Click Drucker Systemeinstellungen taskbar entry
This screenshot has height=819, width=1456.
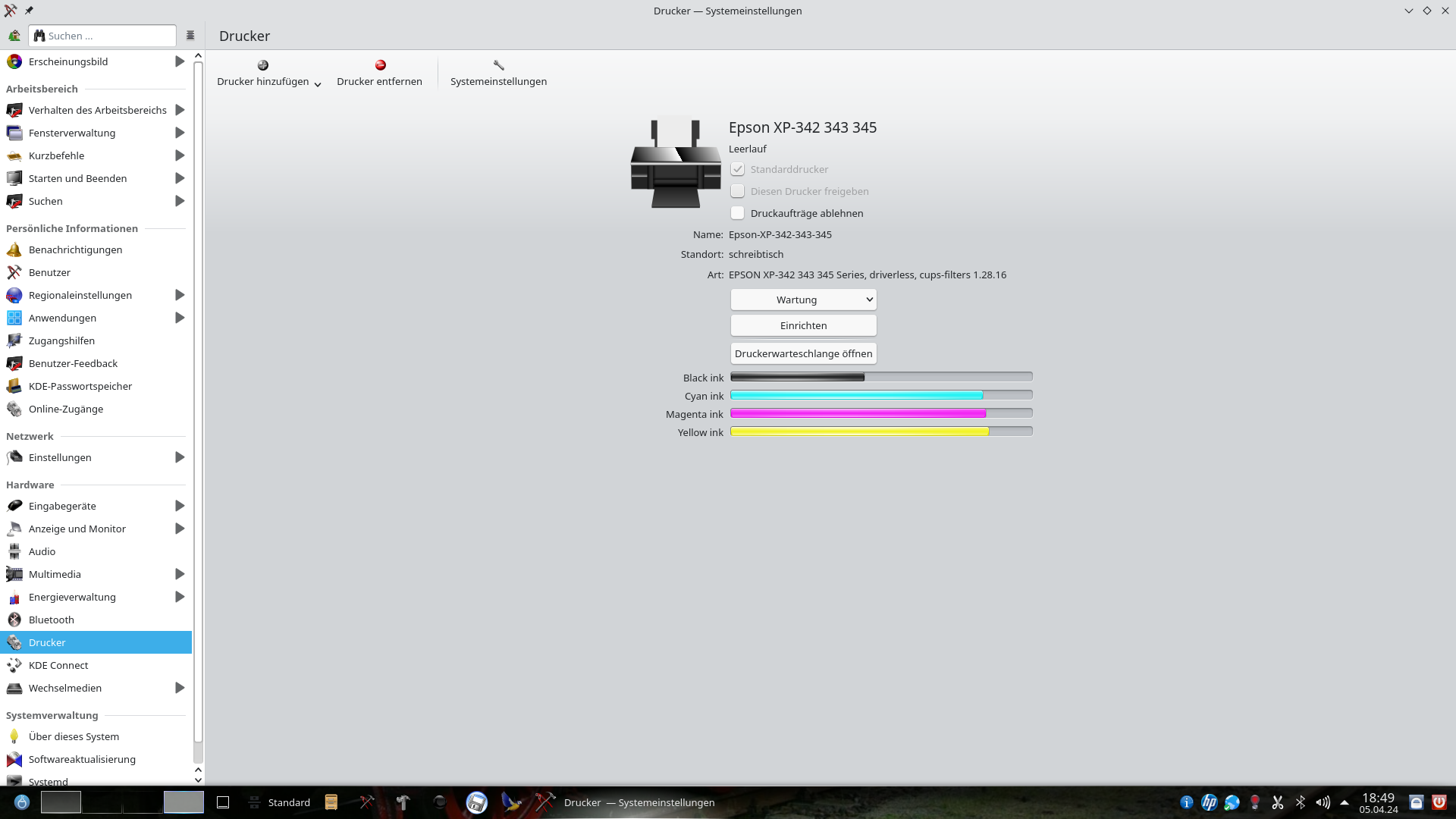[625, 802]
